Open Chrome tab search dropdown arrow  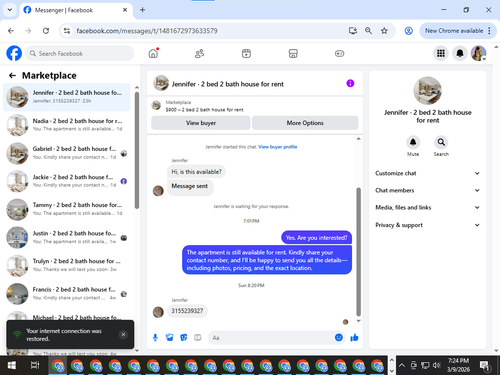[x=10, y=10]
